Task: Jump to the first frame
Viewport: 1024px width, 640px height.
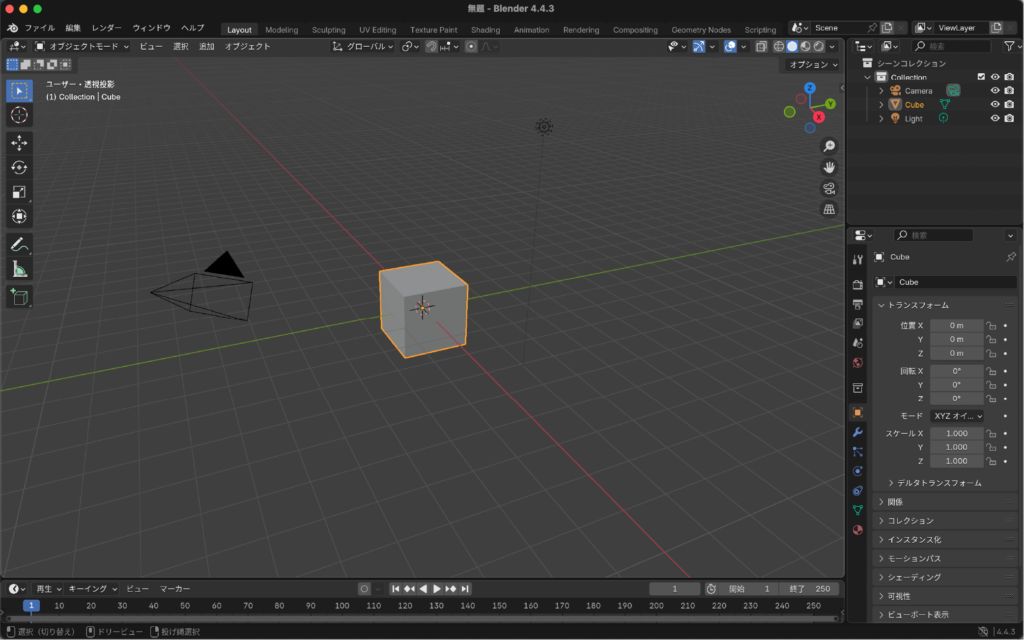Action: point(395,589)
